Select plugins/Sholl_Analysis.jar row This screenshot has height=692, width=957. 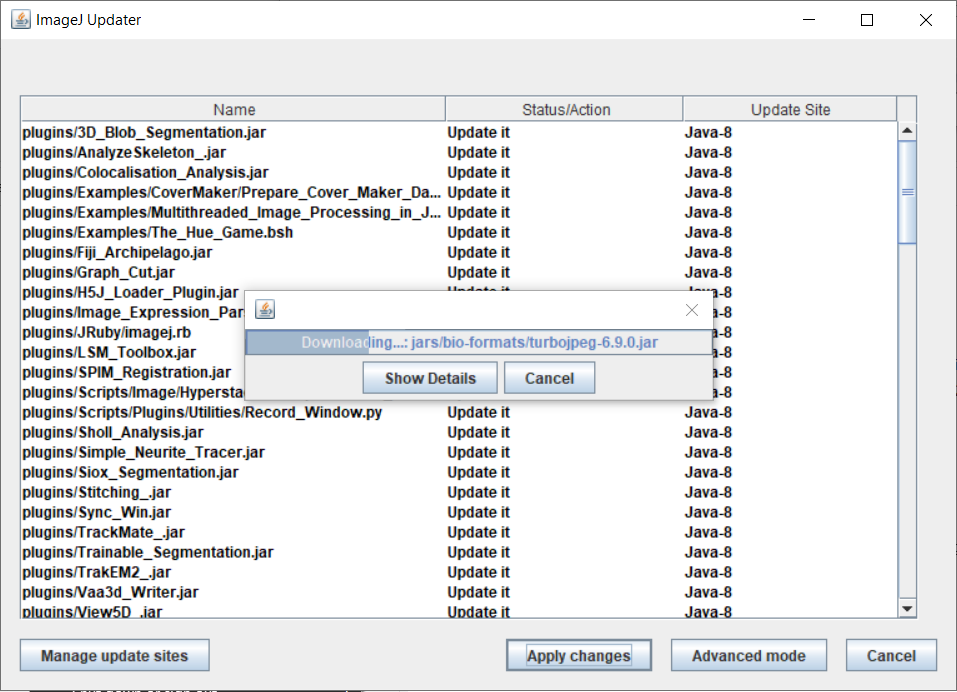(x=459, y=433)
